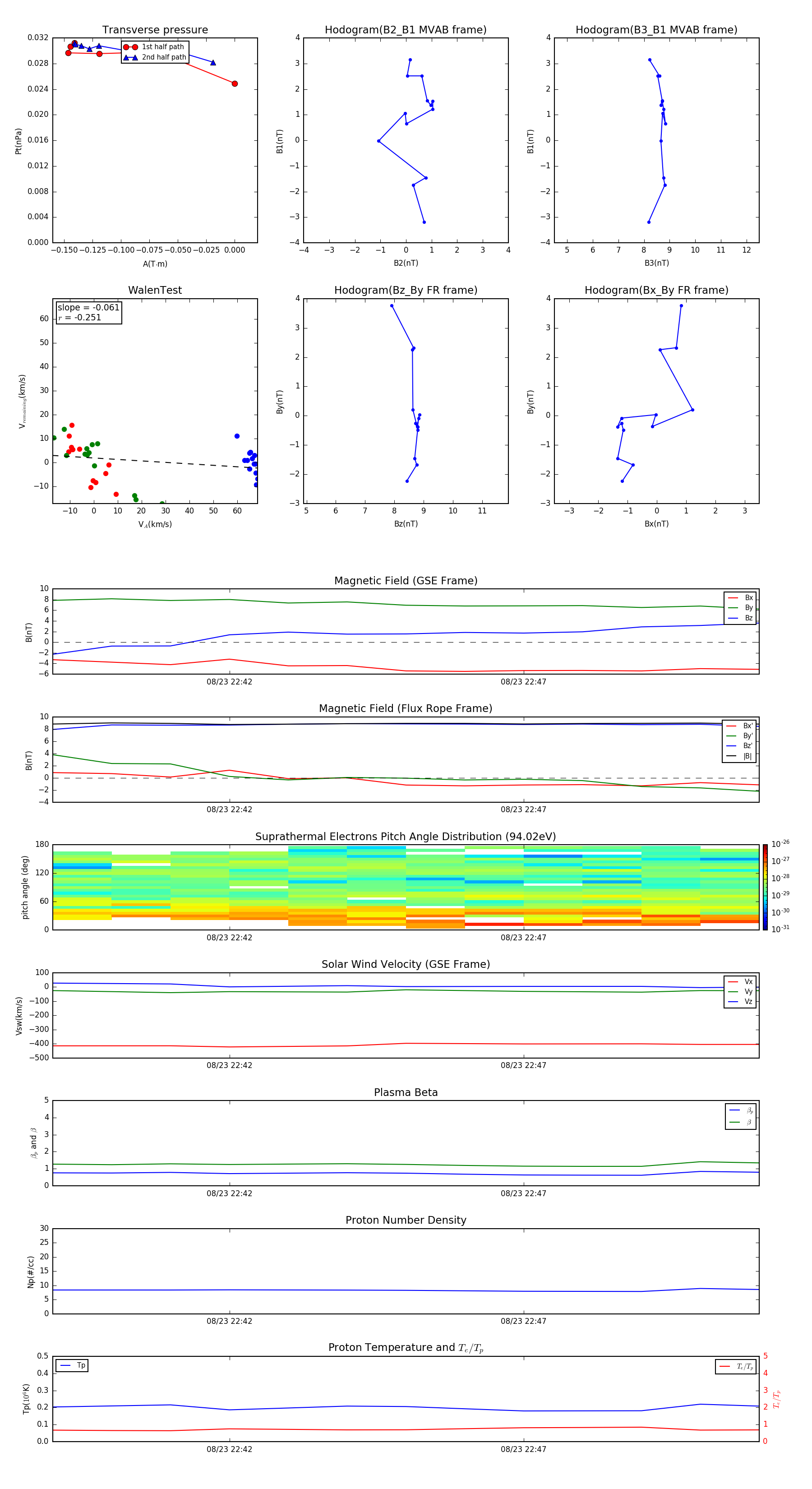Click the 'Hodogram(Bz_By FR frame)' title

click(406, 290)
